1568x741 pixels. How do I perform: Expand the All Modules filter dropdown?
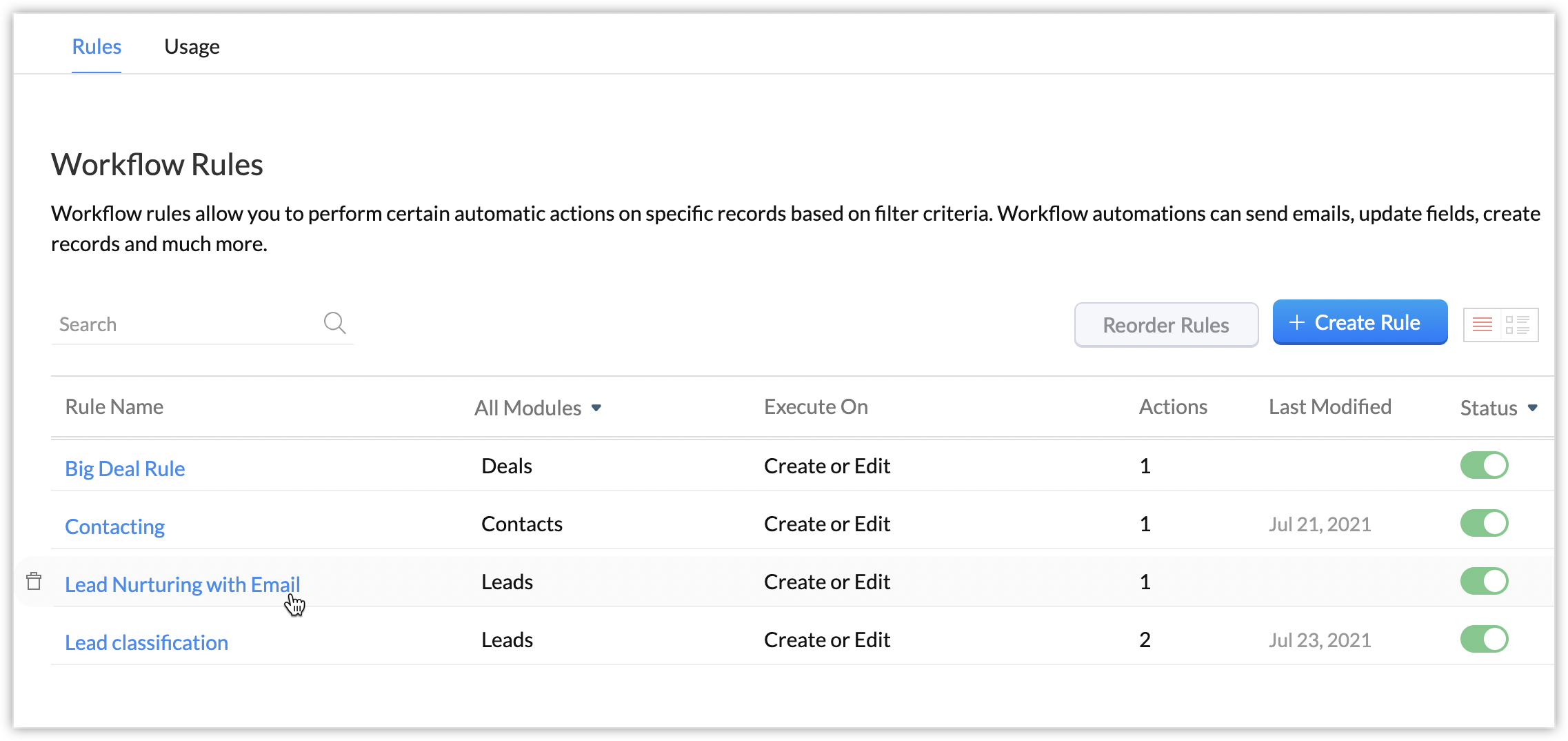pos(538,408)
